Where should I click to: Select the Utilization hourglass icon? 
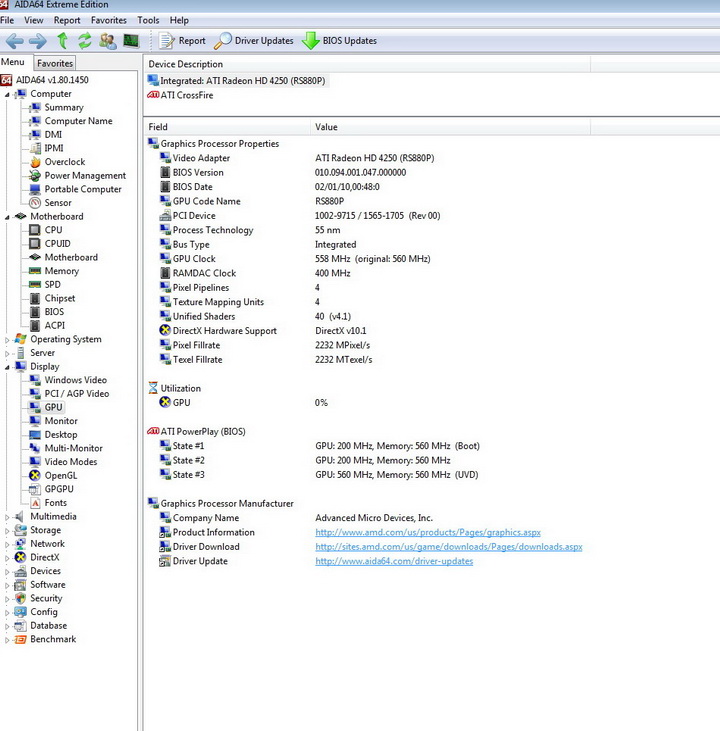click(153, 388)
